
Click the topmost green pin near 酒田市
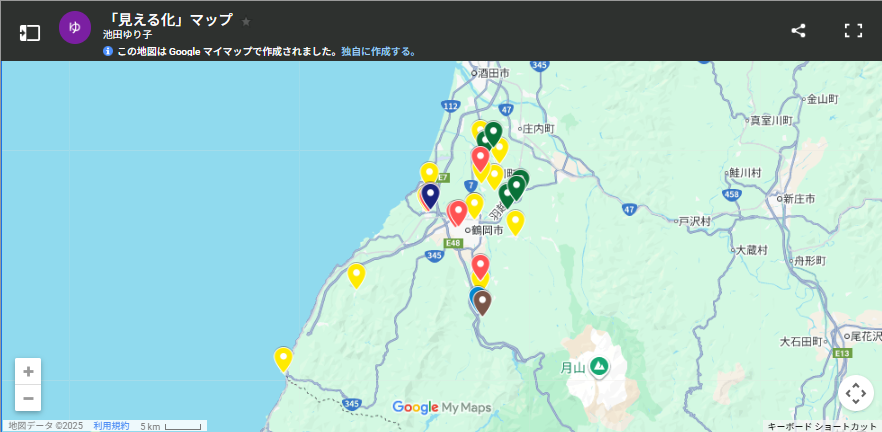coord(492,132)
